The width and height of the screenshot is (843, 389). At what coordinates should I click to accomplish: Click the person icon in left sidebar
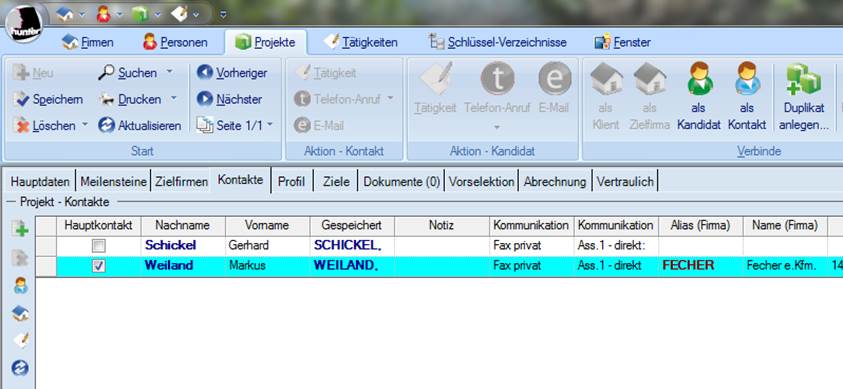coord(20,285)
